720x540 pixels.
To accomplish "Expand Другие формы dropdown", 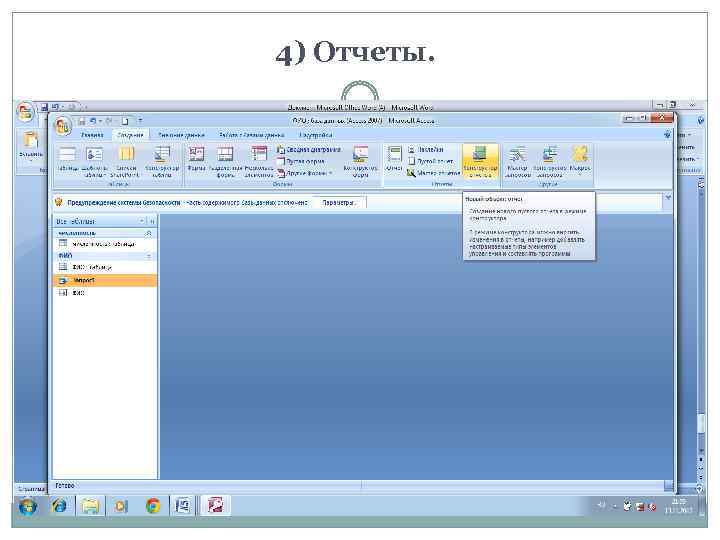I will [x=304, y=173].
